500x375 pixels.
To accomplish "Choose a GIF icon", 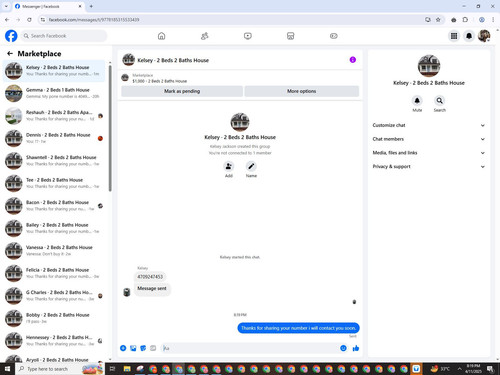I will pos(153,348).
